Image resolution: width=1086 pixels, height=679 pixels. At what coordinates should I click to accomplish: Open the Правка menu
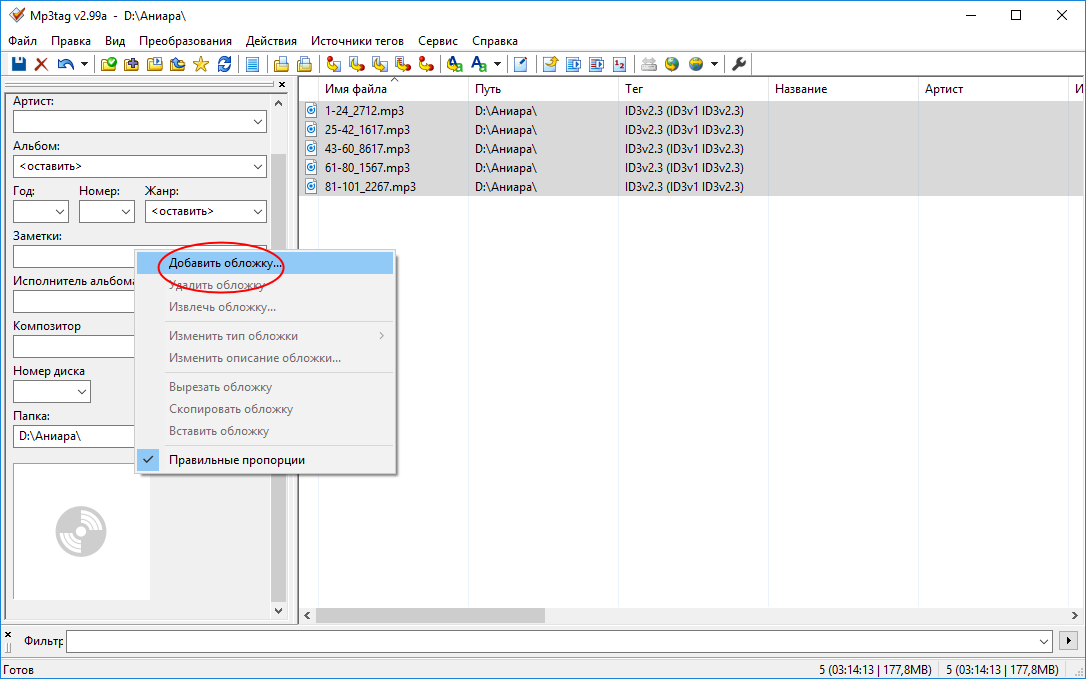point(71,41)
